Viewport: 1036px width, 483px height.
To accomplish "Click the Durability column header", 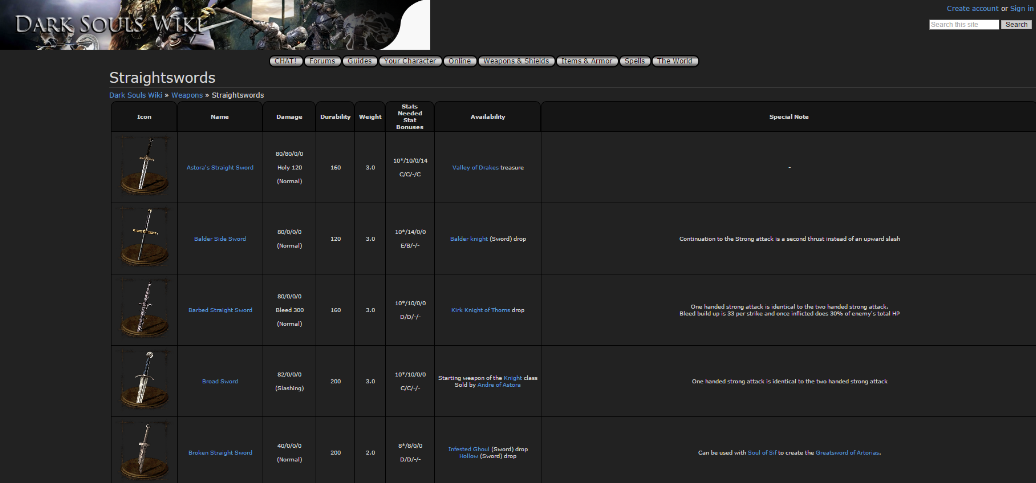I will 336,117.
